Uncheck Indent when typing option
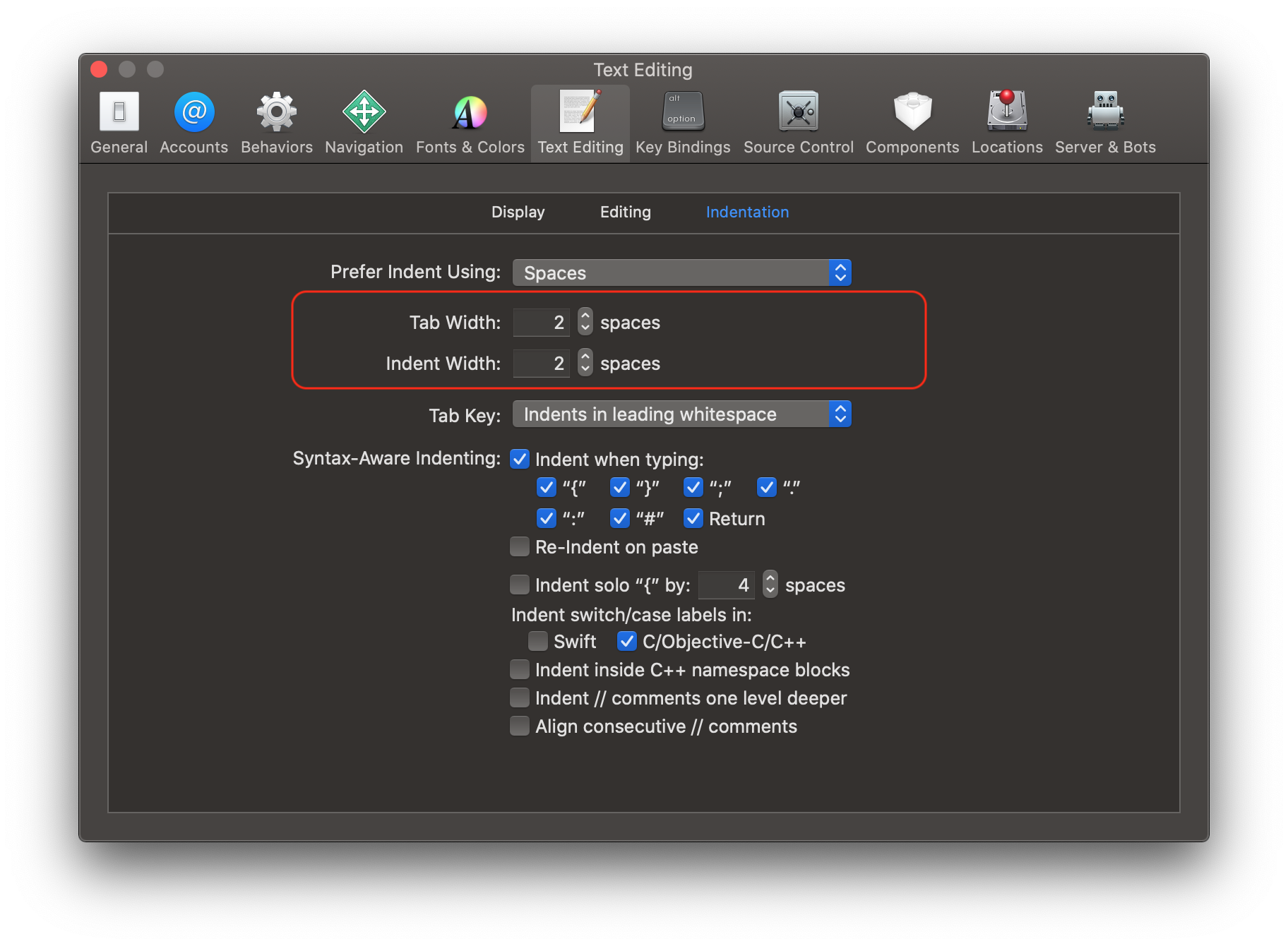Screen dimensions: 1288x946 [520, 460]
